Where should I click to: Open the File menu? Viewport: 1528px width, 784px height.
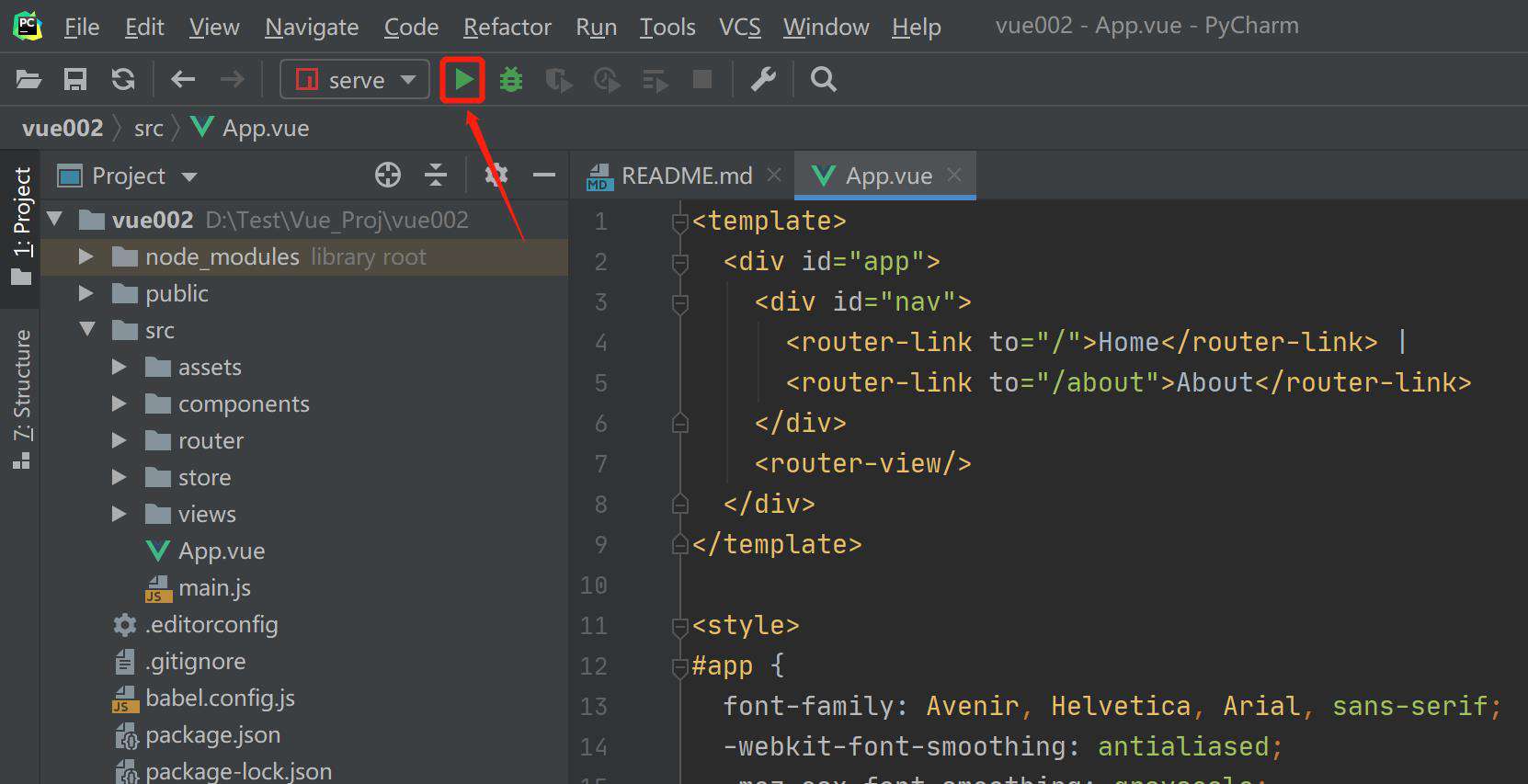point(82,27)
